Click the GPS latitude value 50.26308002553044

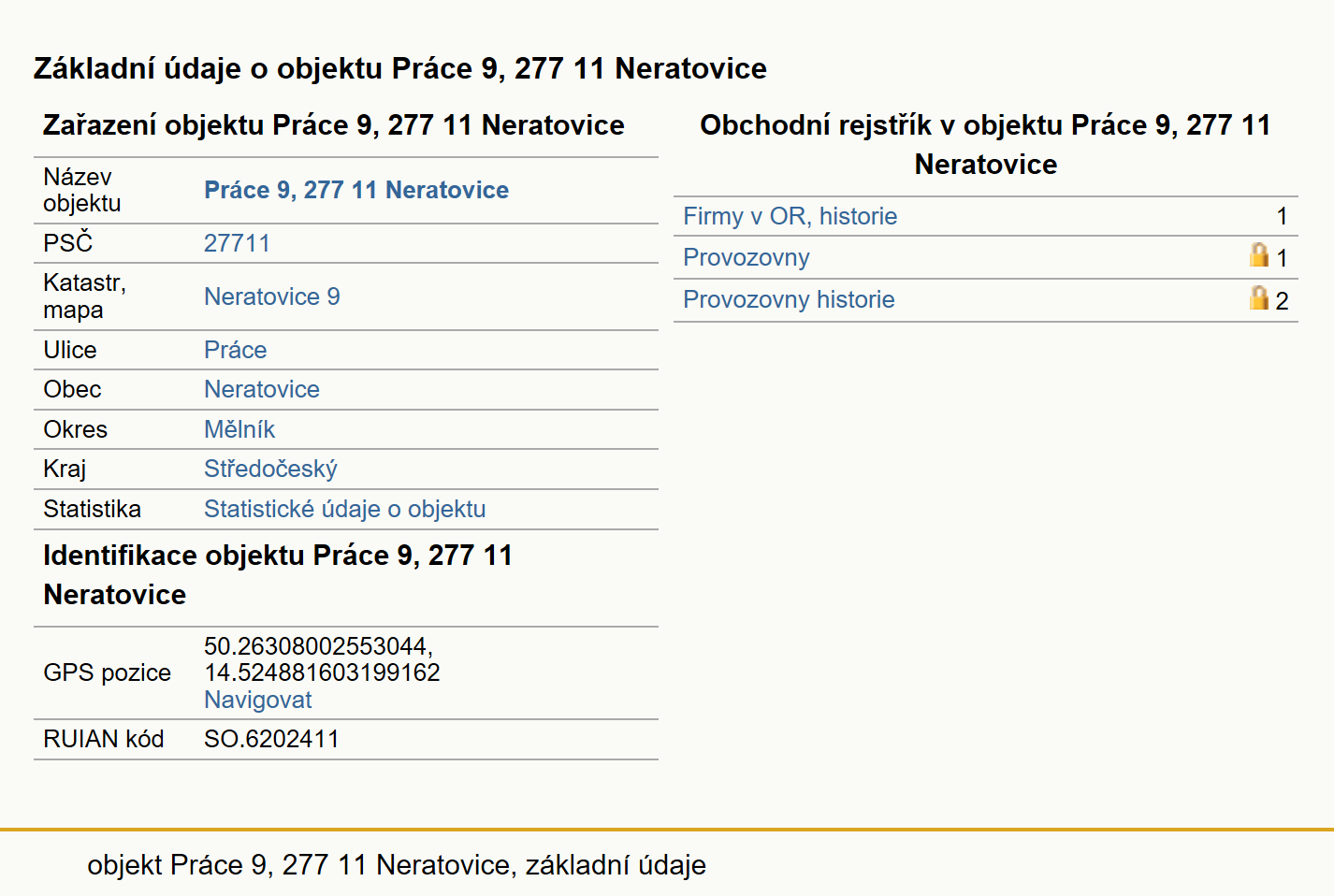pyautogui.click(x=318, y=646)
